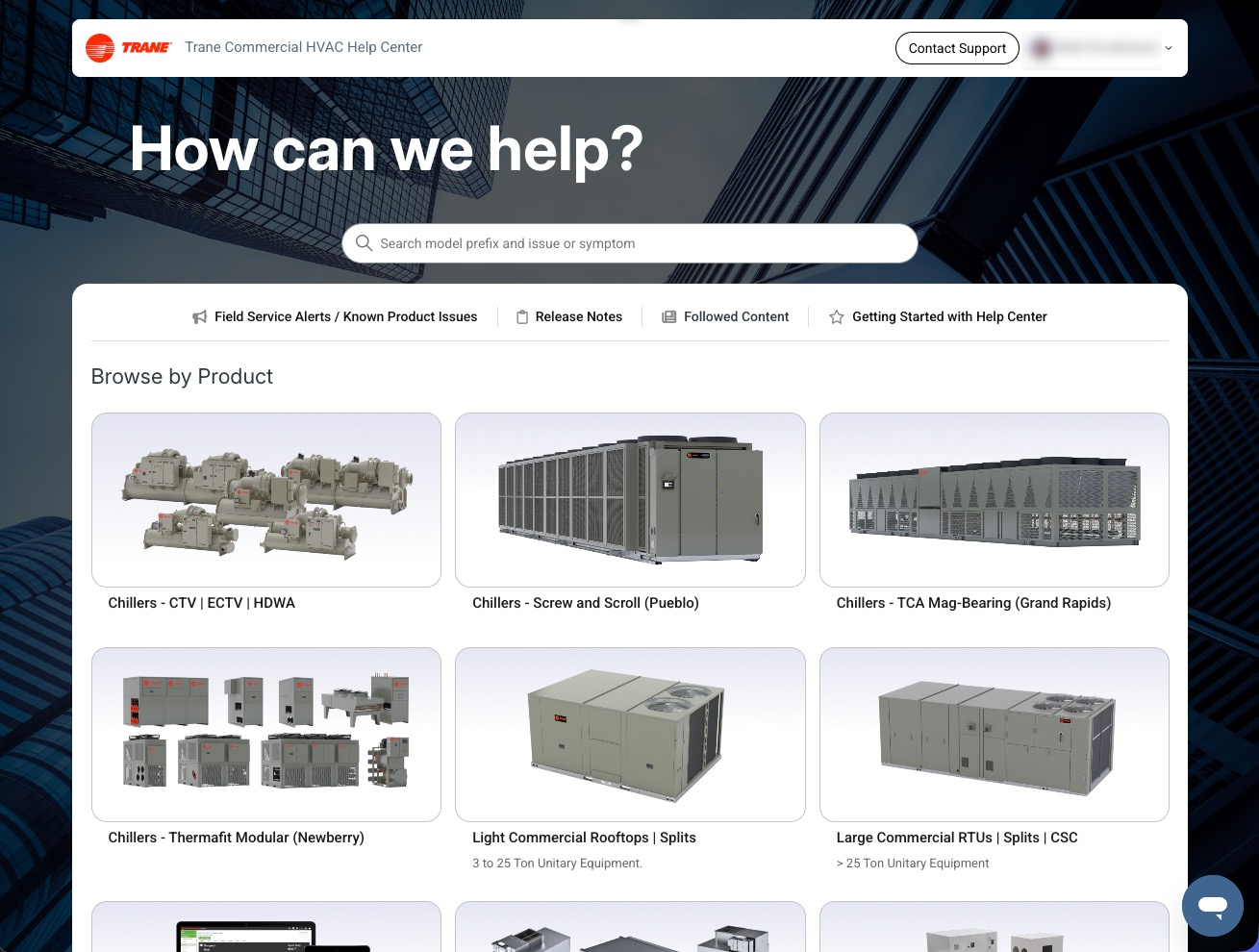Click Chillers - Screw and Scroll (Pueblo) label
The height and width of the screenshot is (952, 1259).
click(x=586, y=603)
